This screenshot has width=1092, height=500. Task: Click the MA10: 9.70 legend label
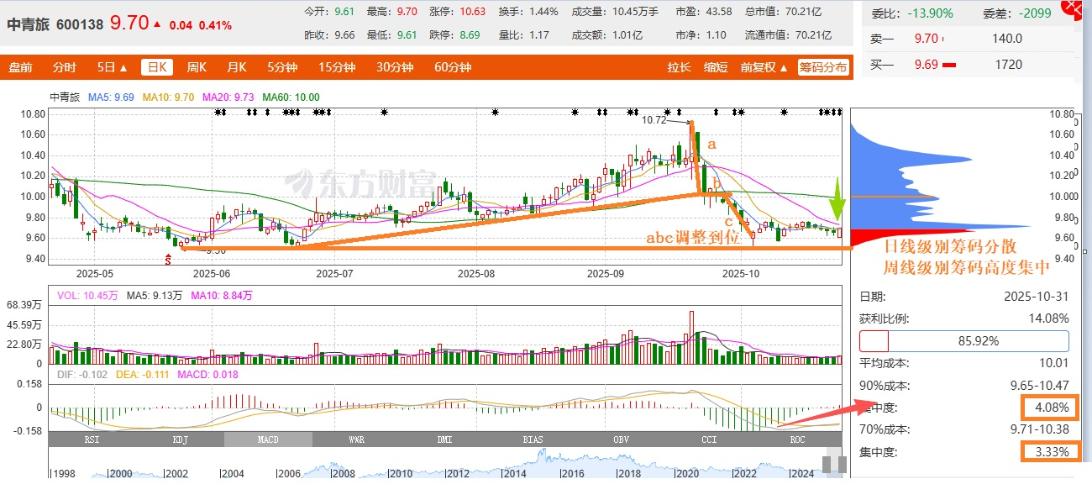point(169,97)
